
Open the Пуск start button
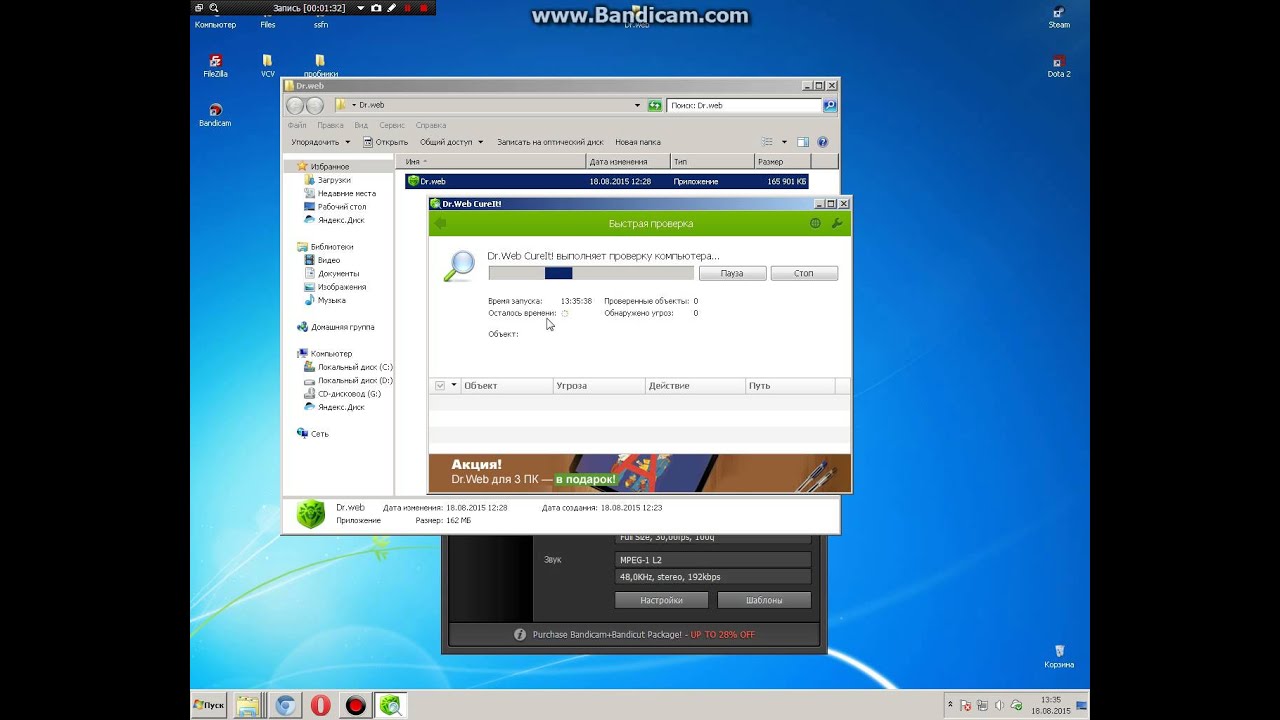(209, 705)
